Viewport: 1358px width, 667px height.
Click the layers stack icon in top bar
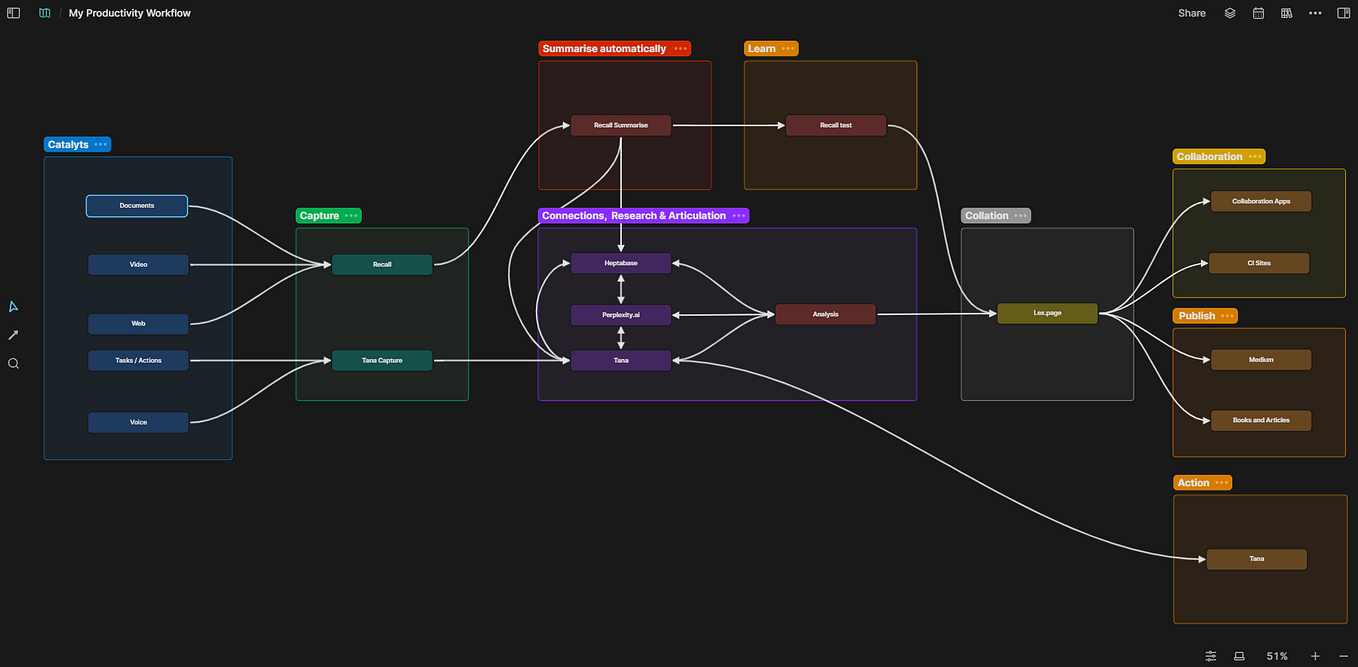[x=1230, y=13]
